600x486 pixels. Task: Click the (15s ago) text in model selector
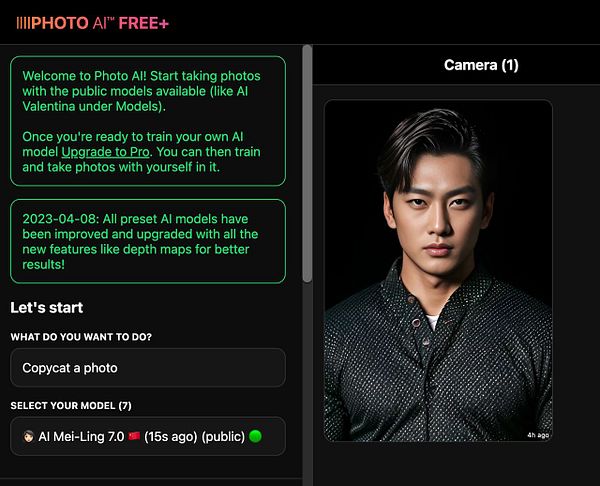tap(171, 436)
